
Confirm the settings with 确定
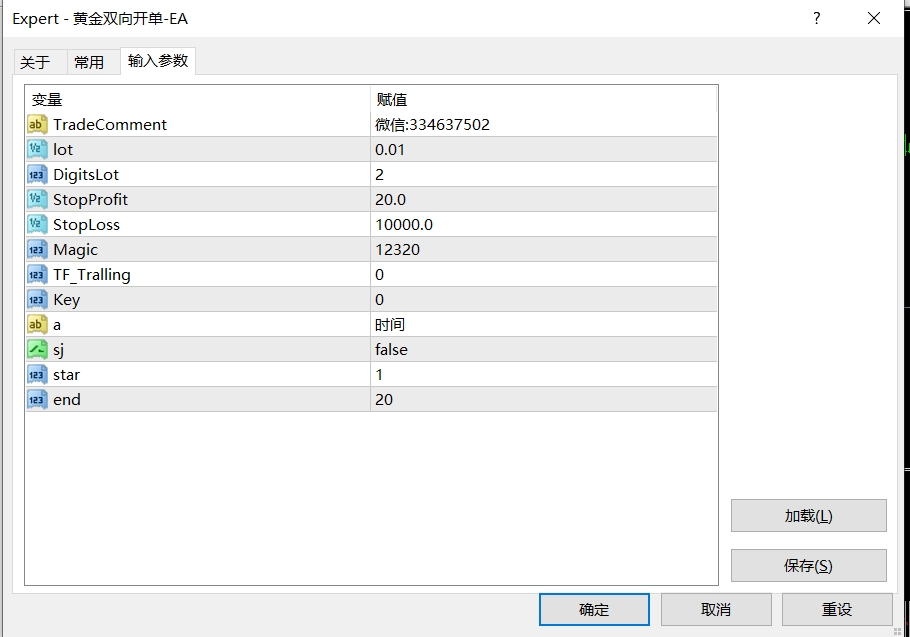tap(594, 608)
